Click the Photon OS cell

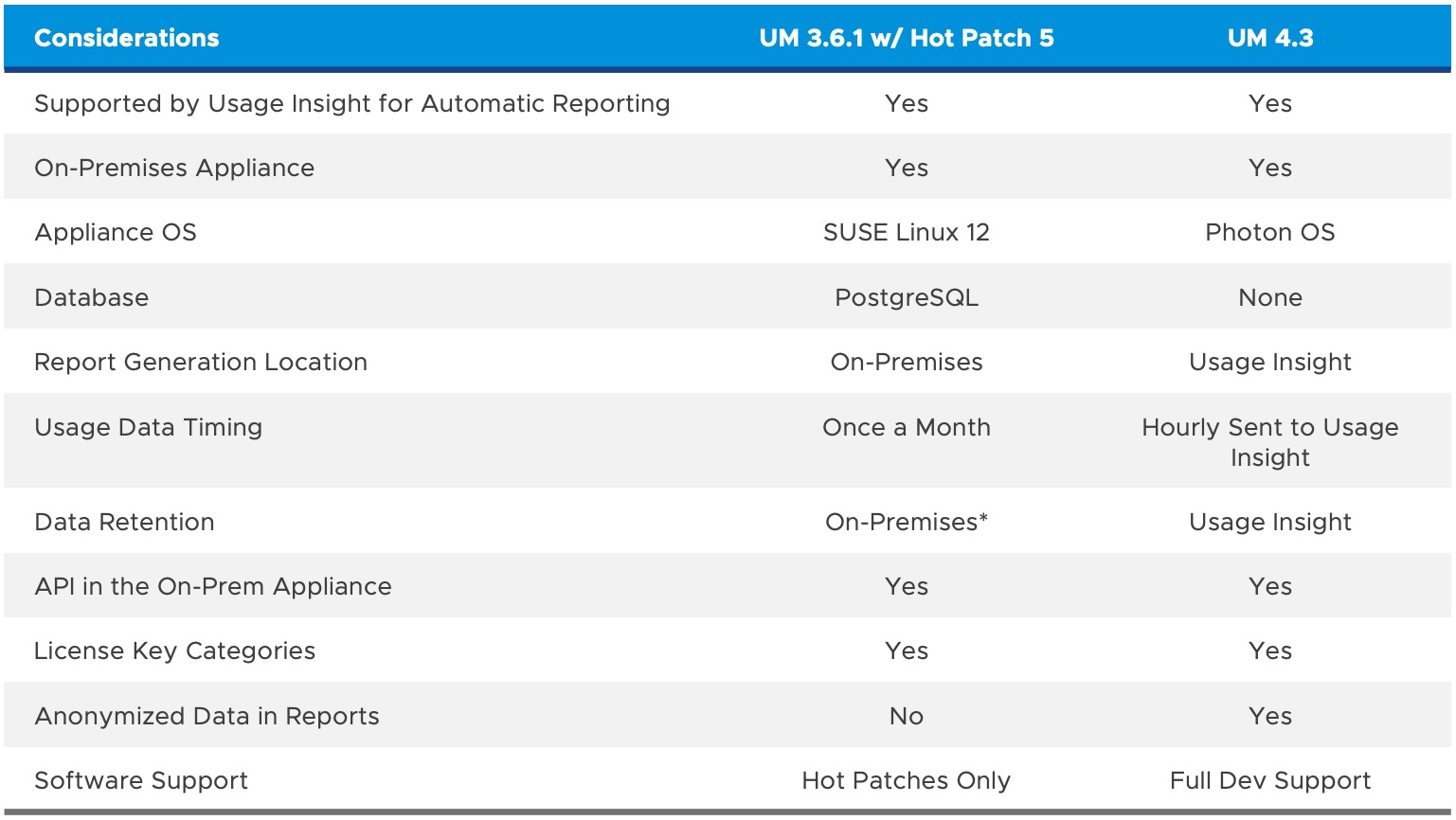[x=1269, y=232]
